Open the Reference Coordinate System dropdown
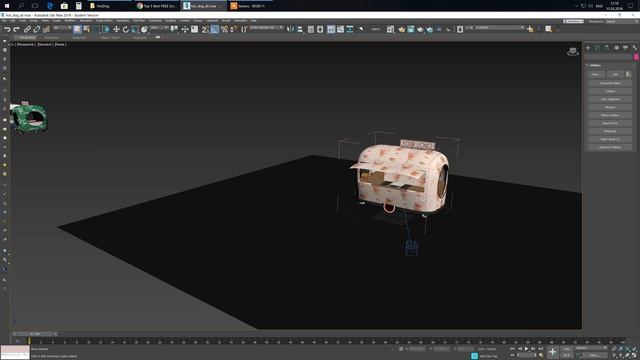This screenshot has width=640, height=360. point(159,28)
